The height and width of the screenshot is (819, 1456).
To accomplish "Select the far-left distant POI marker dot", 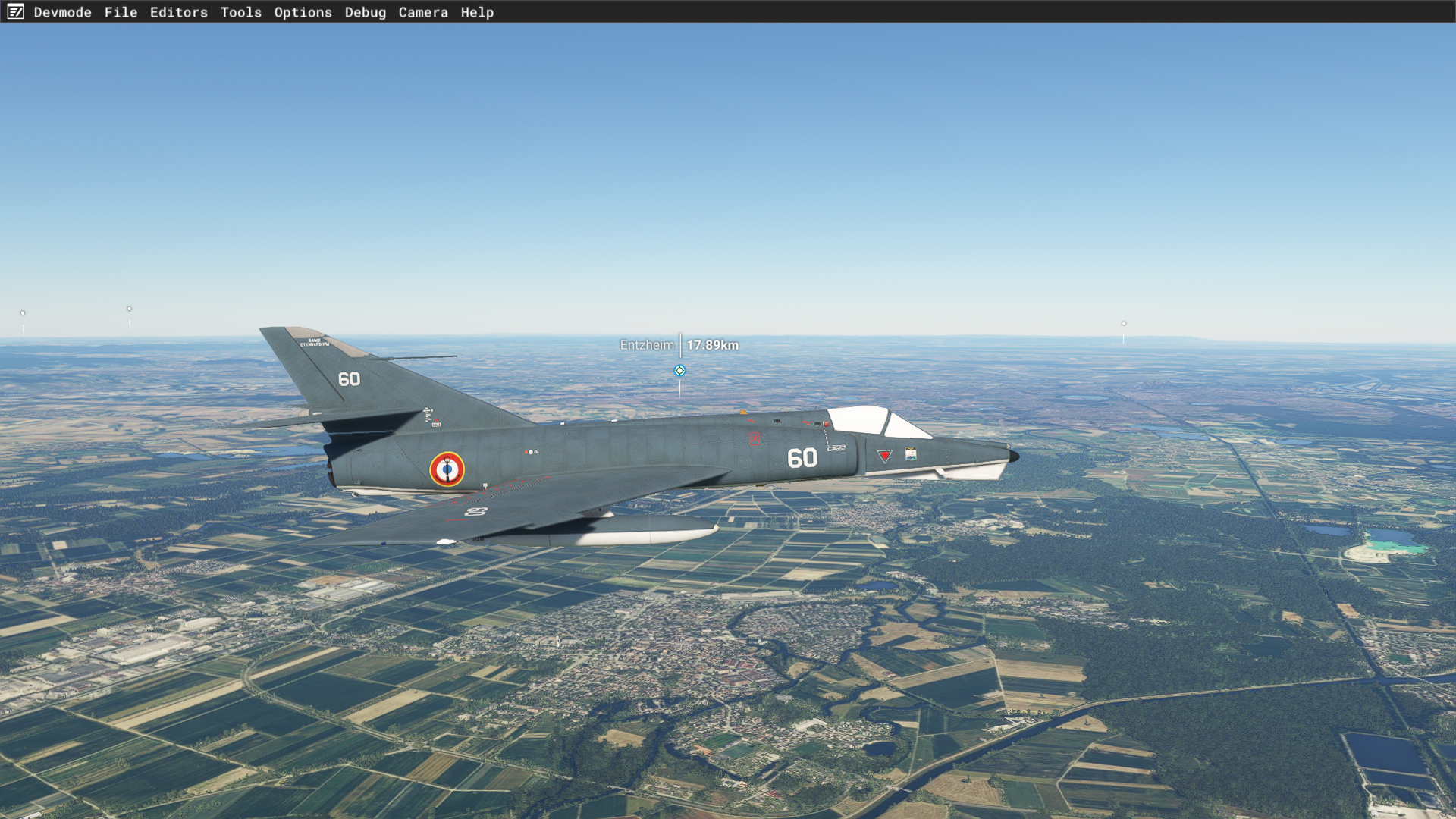I will pos(23,313).
